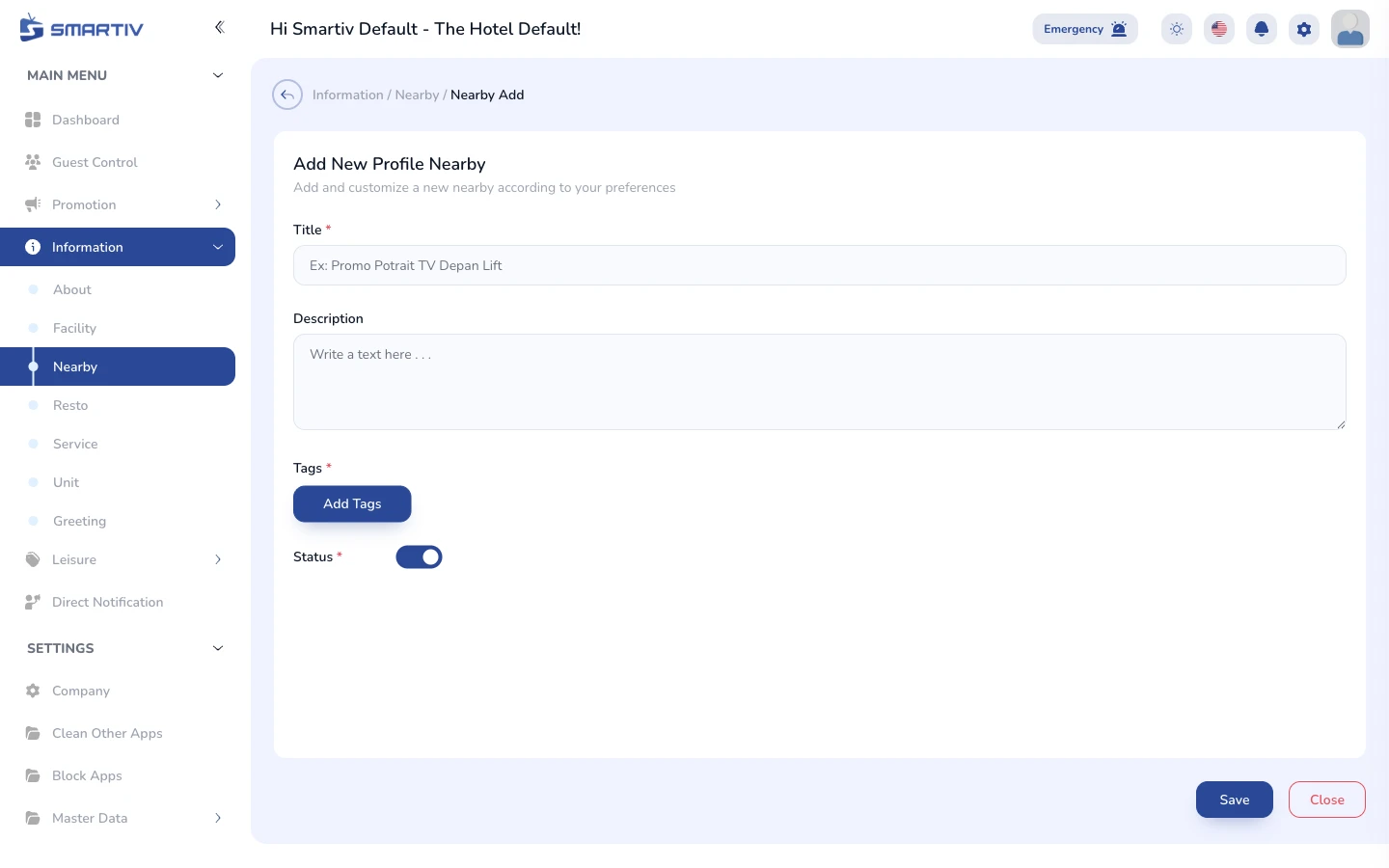Click the Block Apps folder icon

33,775
